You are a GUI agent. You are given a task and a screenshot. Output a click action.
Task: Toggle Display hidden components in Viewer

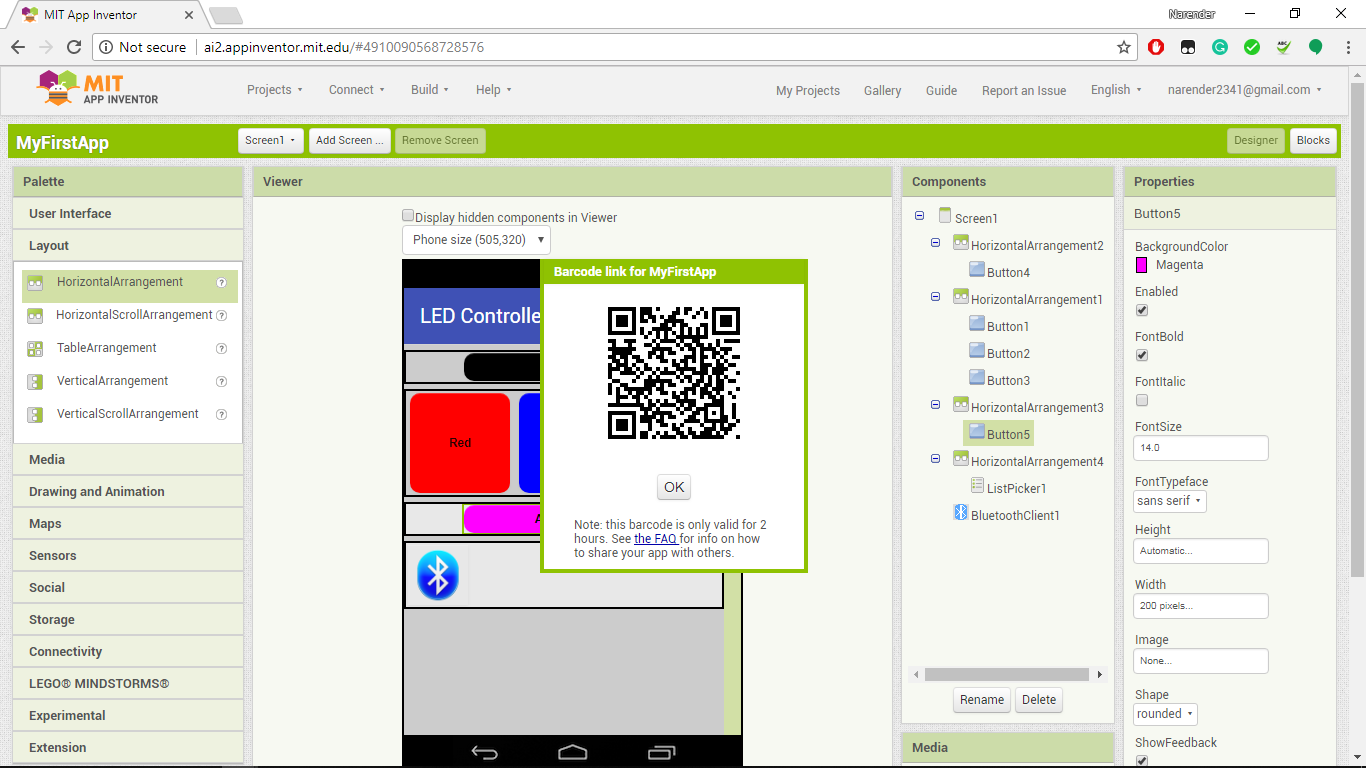(408, 216)
